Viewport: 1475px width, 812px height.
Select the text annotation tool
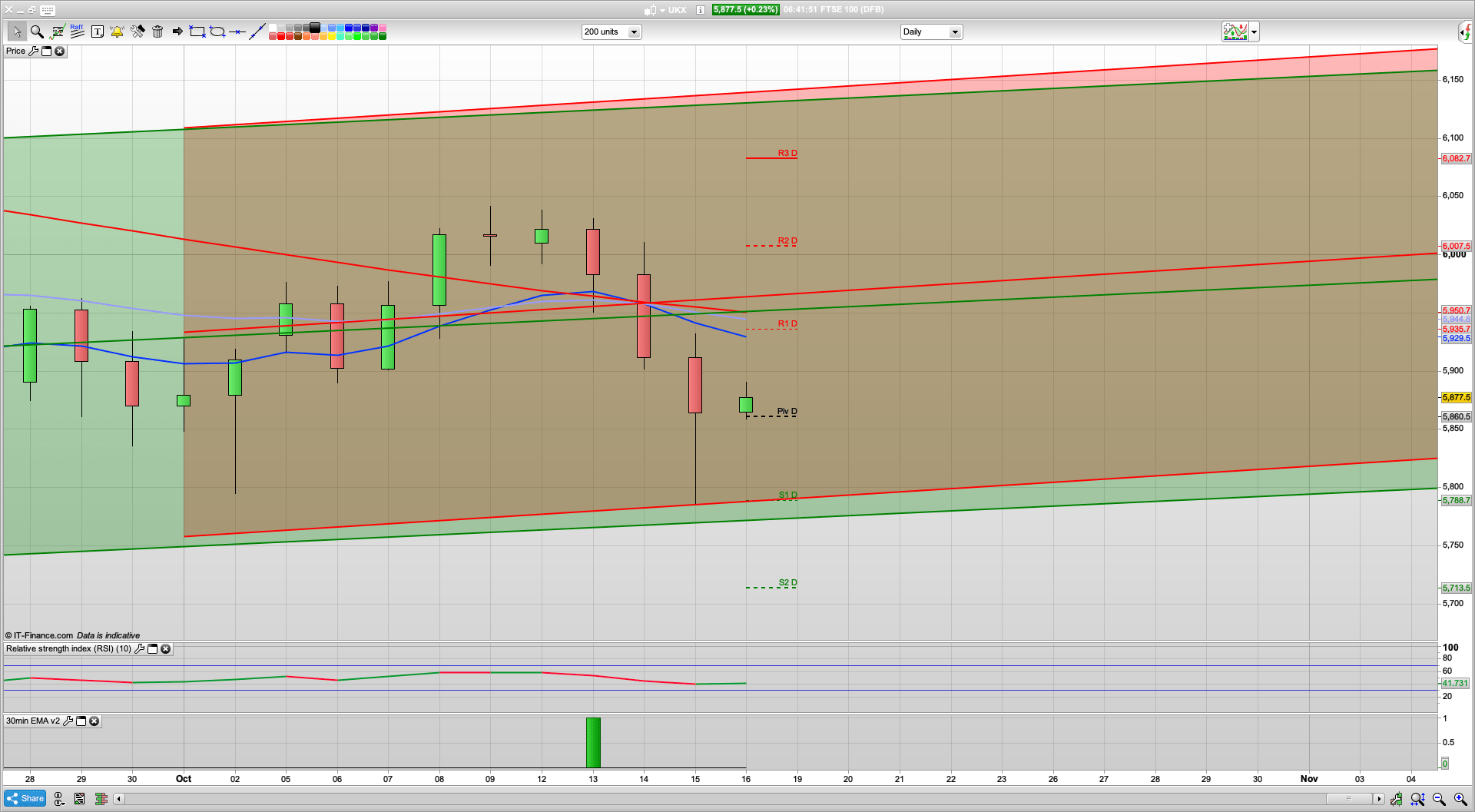point(98,31)
